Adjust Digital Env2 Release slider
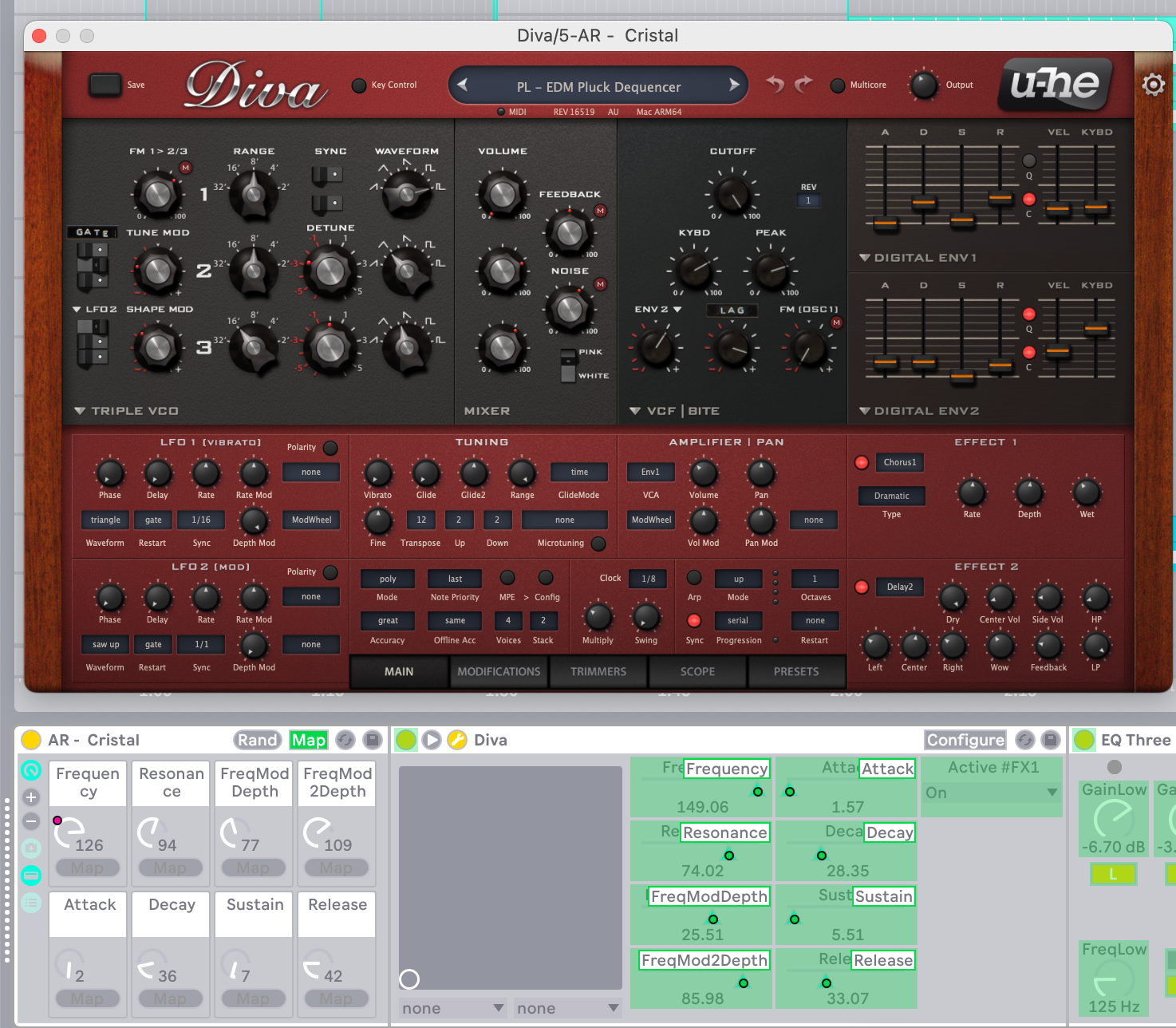 pyautogui.click(x=1000, y=366)
